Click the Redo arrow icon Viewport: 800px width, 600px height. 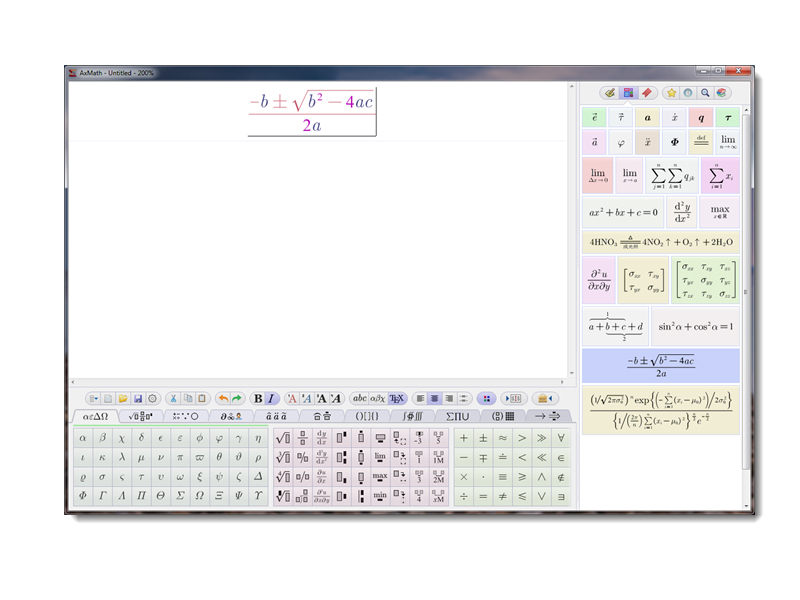pyautogui.click(x=236, y=394)
